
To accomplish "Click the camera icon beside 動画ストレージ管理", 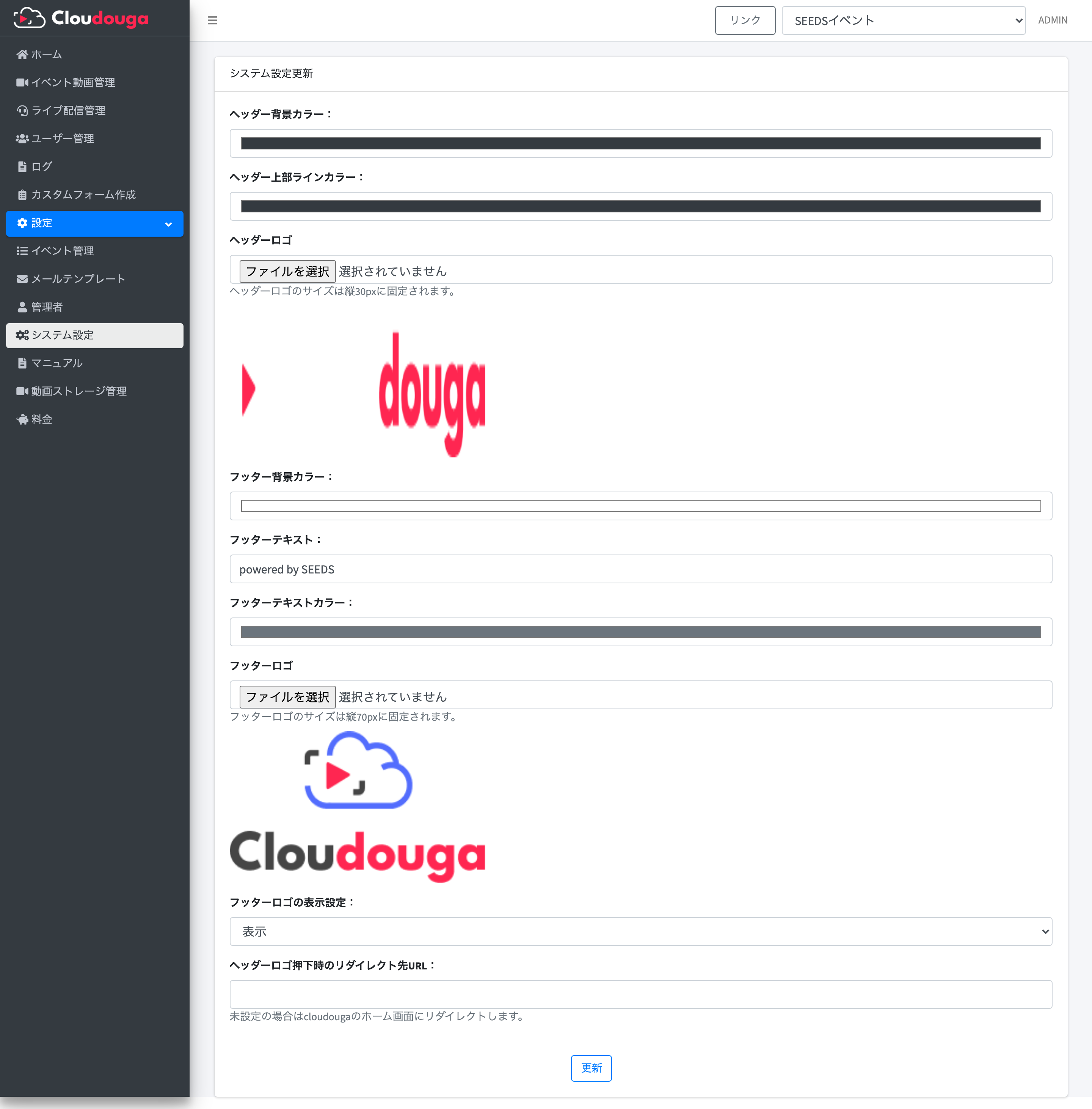I will pyautogui.click(x=22, y=391).
